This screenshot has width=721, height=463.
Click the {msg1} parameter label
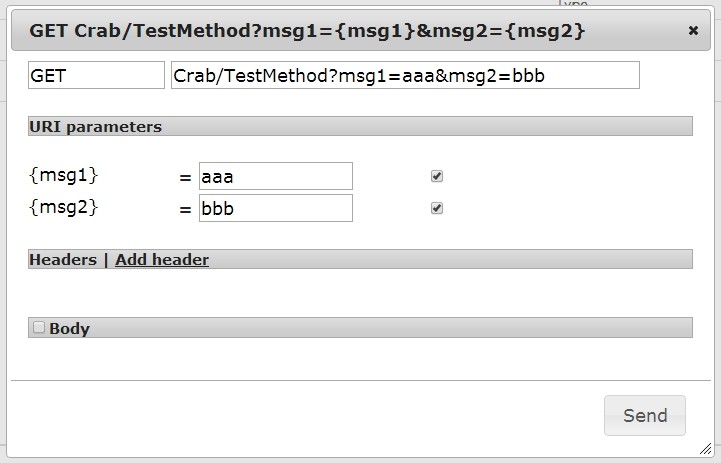pos(63,175)
